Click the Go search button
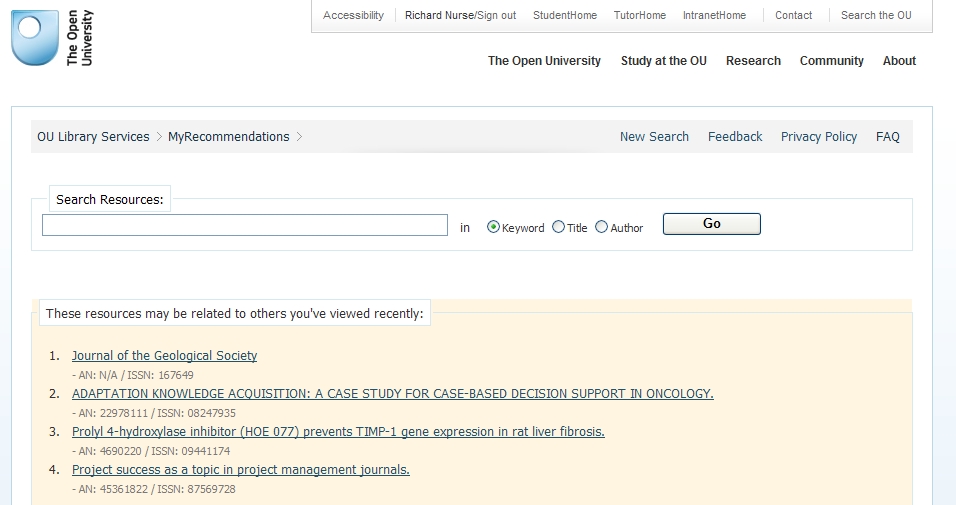Image resolution: width=956 pixels, height=505 pixels. [x=712, y=224]
